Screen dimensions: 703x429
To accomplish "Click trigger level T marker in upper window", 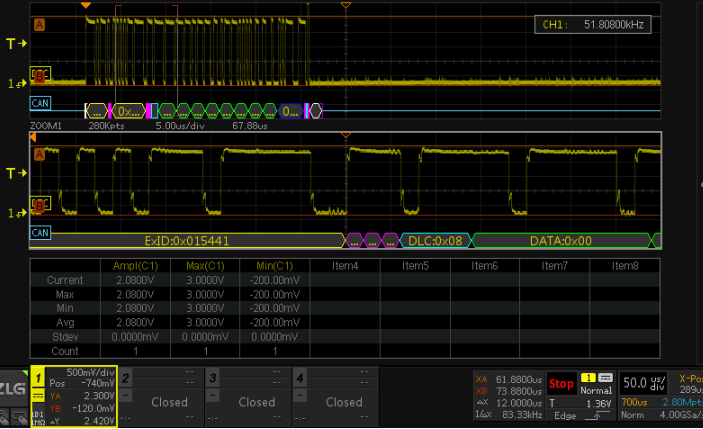I will pyautogui.click(x=16, y=43).
